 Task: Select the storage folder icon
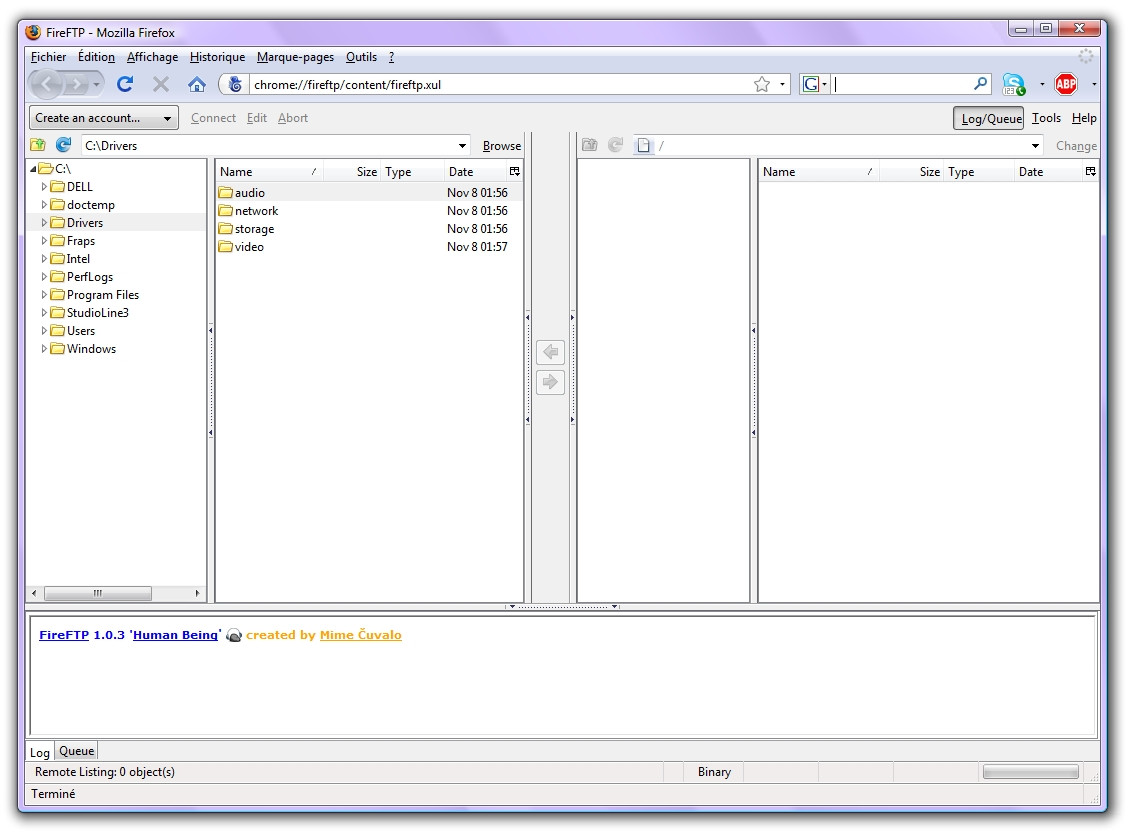[x=226, y=229]
